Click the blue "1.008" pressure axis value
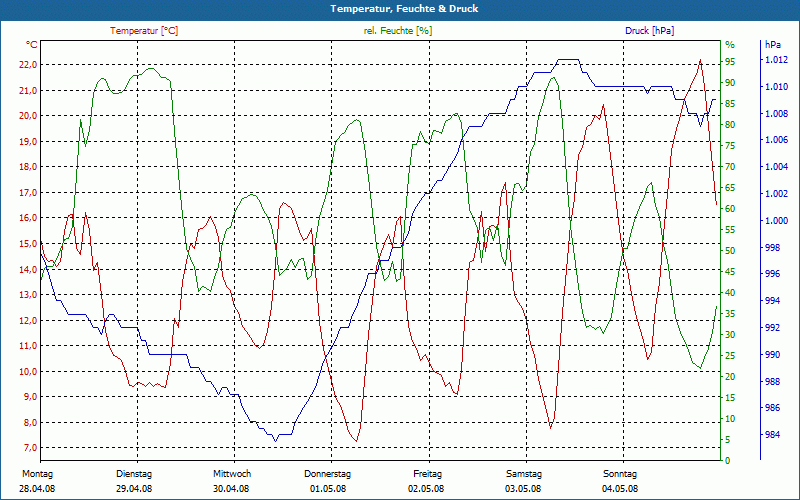This screenshot has width=800, height=500. pos(776,114)
